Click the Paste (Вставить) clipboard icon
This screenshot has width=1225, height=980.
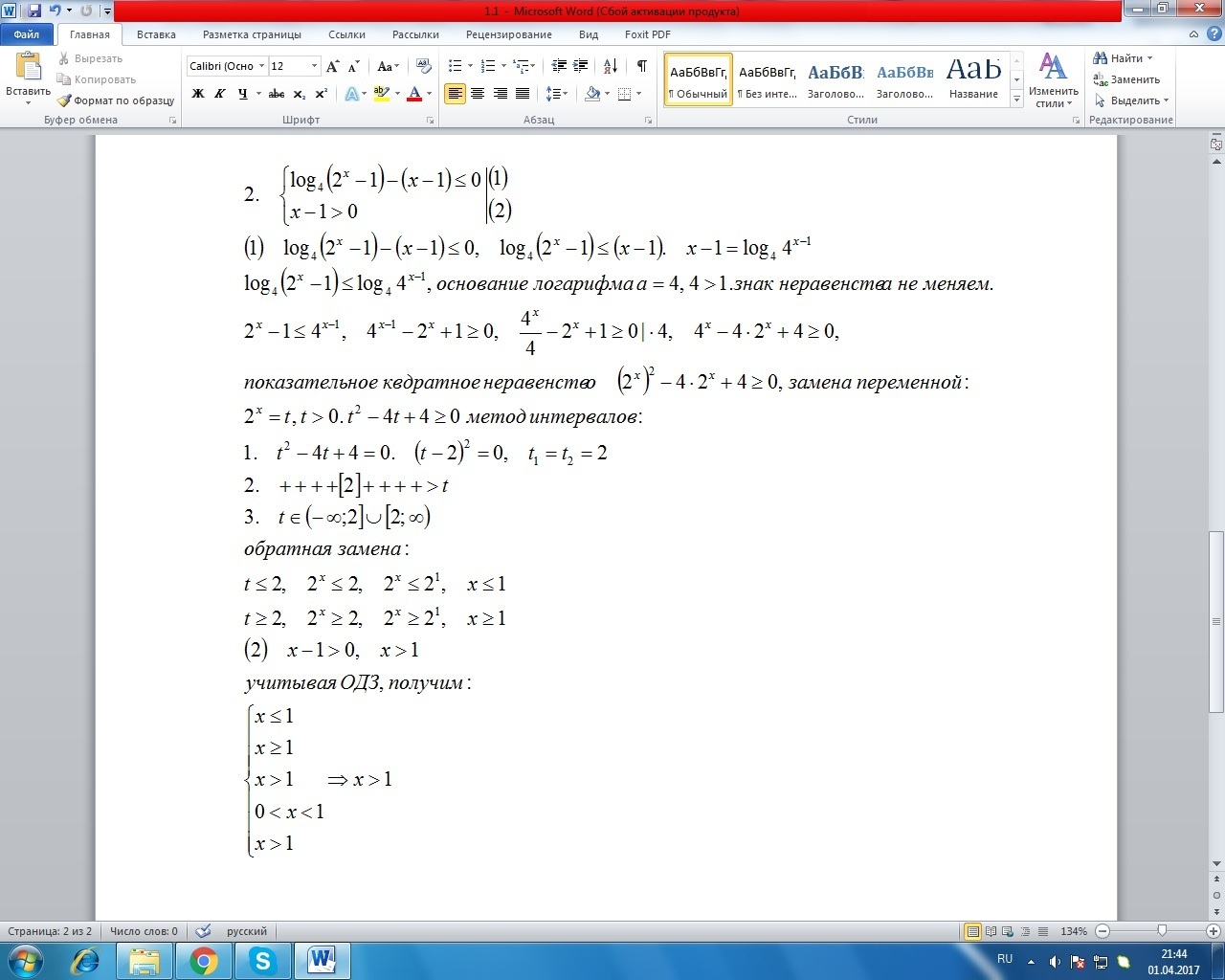pyautogui.click(x=28, y=68)
